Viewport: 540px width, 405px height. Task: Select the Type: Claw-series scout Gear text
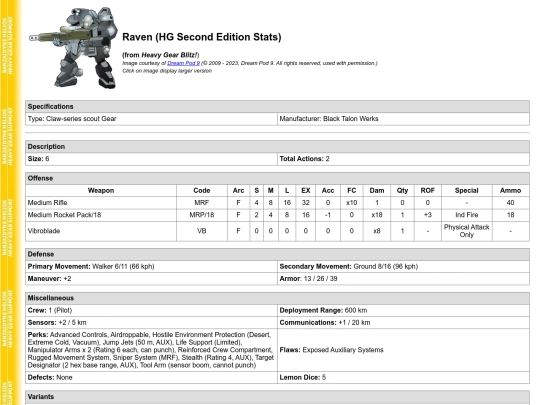coord(72,119)
